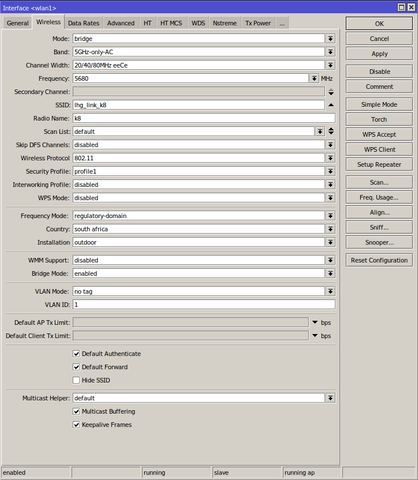The width and height of the screenshot is (418, 480).
Task: Click the Frequency value field
Action: [x=190, y=78]
